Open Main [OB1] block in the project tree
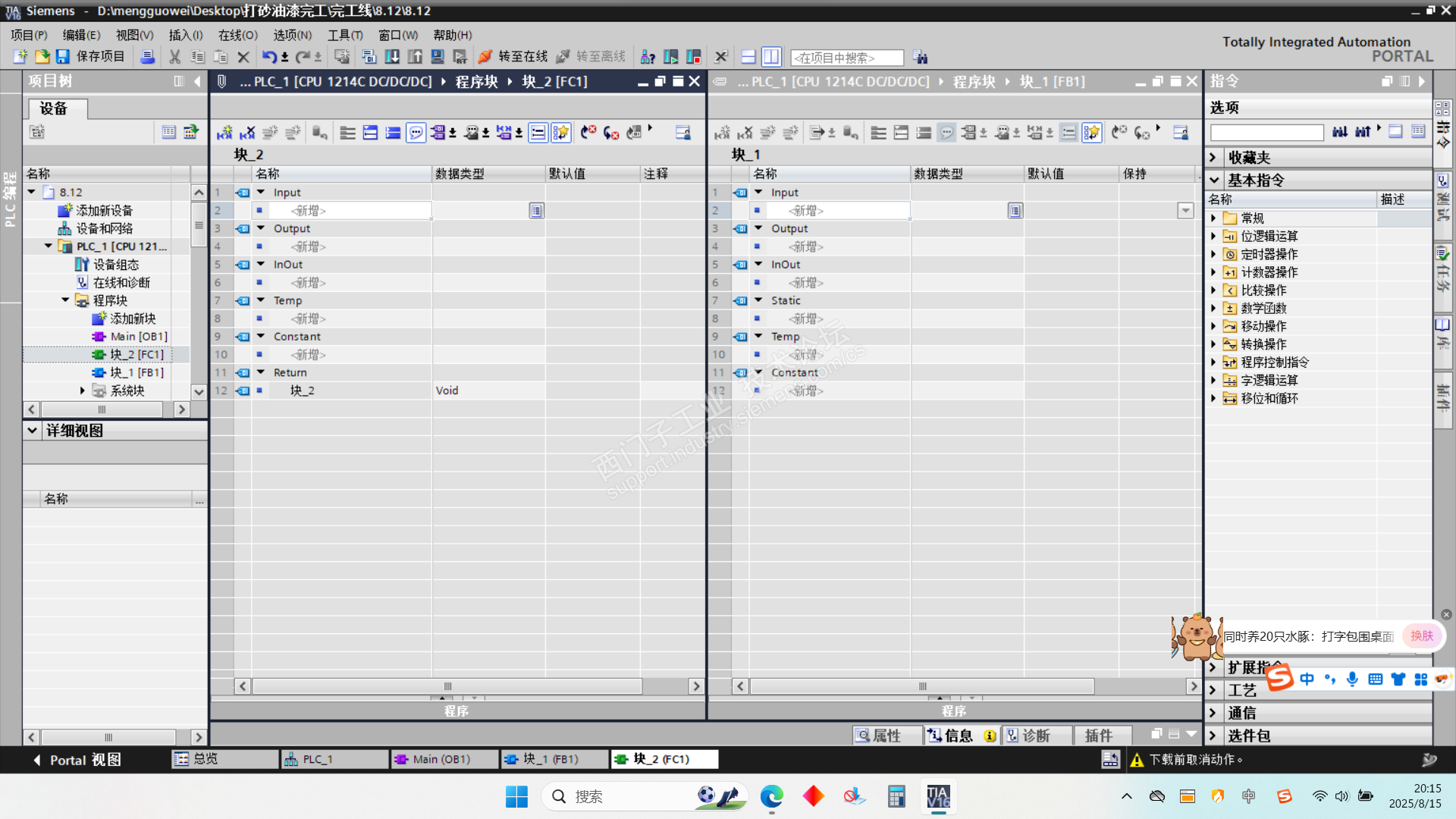 (x=138, y=337)
